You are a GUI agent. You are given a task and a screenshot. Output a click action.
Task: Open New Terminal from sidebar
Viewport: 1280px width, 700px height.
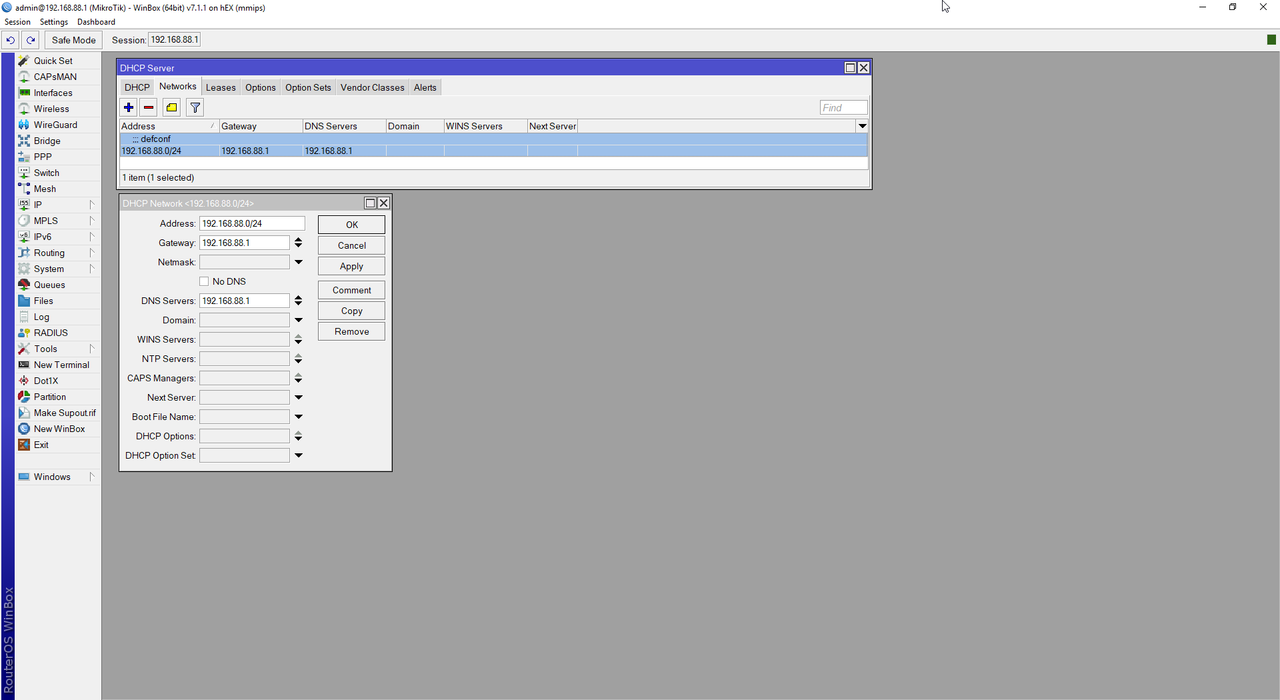tap(61, 365)
